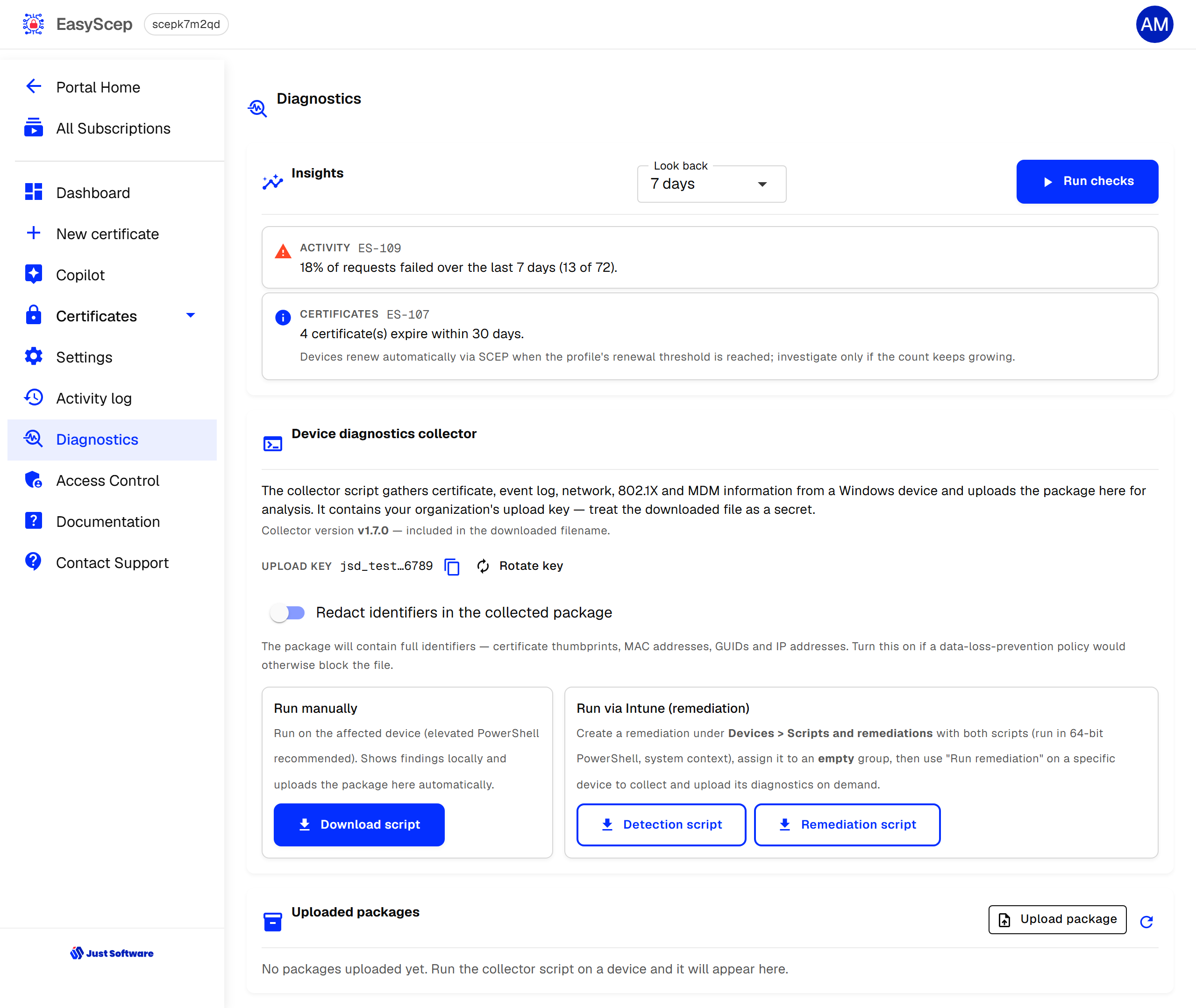Click the EasyScep logo icon
This screenshot has height=1008, width=1196.
[x=33, y=24]
